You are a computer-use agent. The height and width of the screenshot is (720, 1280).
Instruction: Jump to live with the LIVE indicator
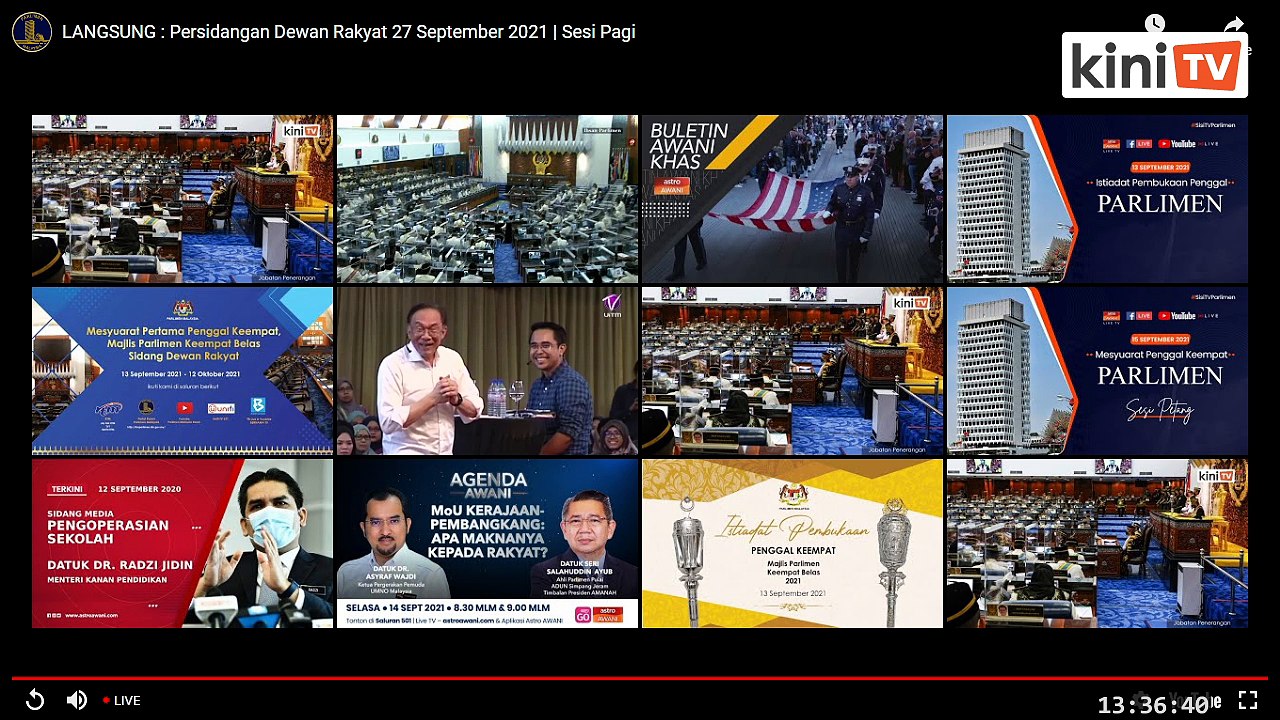point(121,700)
